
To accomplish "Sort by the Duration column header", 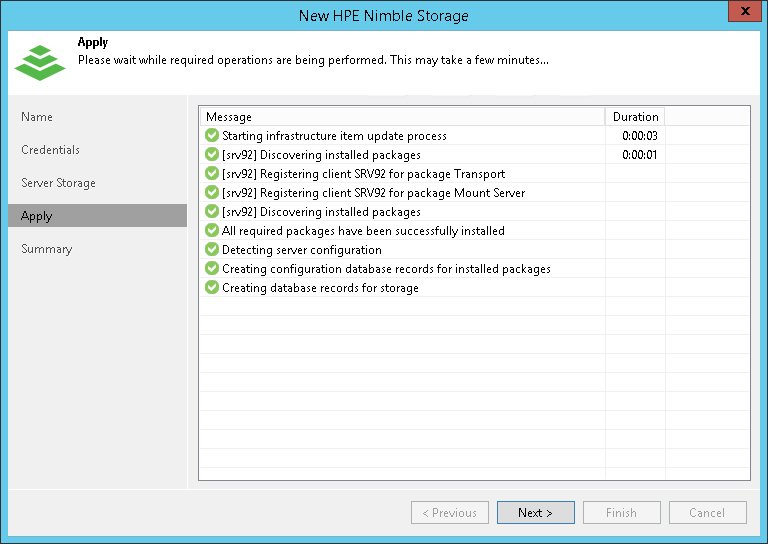I will (635, 117).
